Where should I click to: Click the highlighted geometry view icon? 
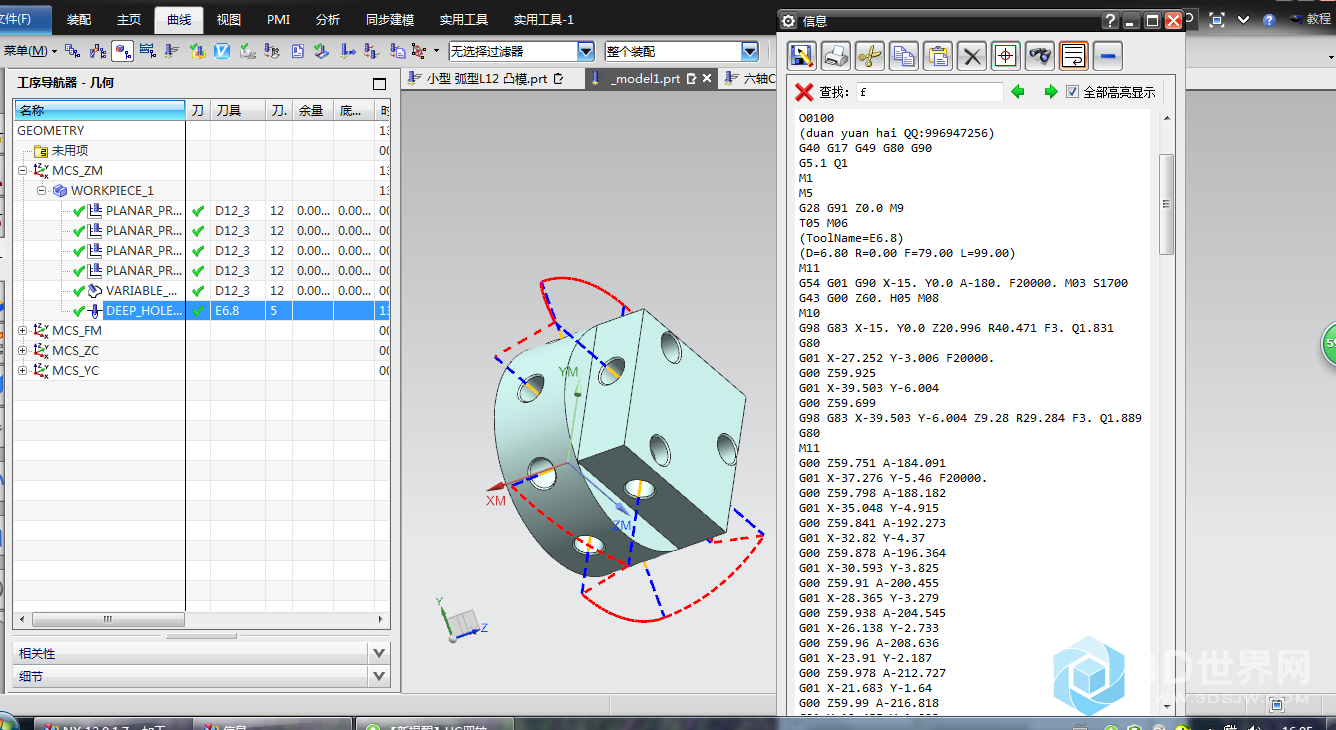tap(123, 50)
